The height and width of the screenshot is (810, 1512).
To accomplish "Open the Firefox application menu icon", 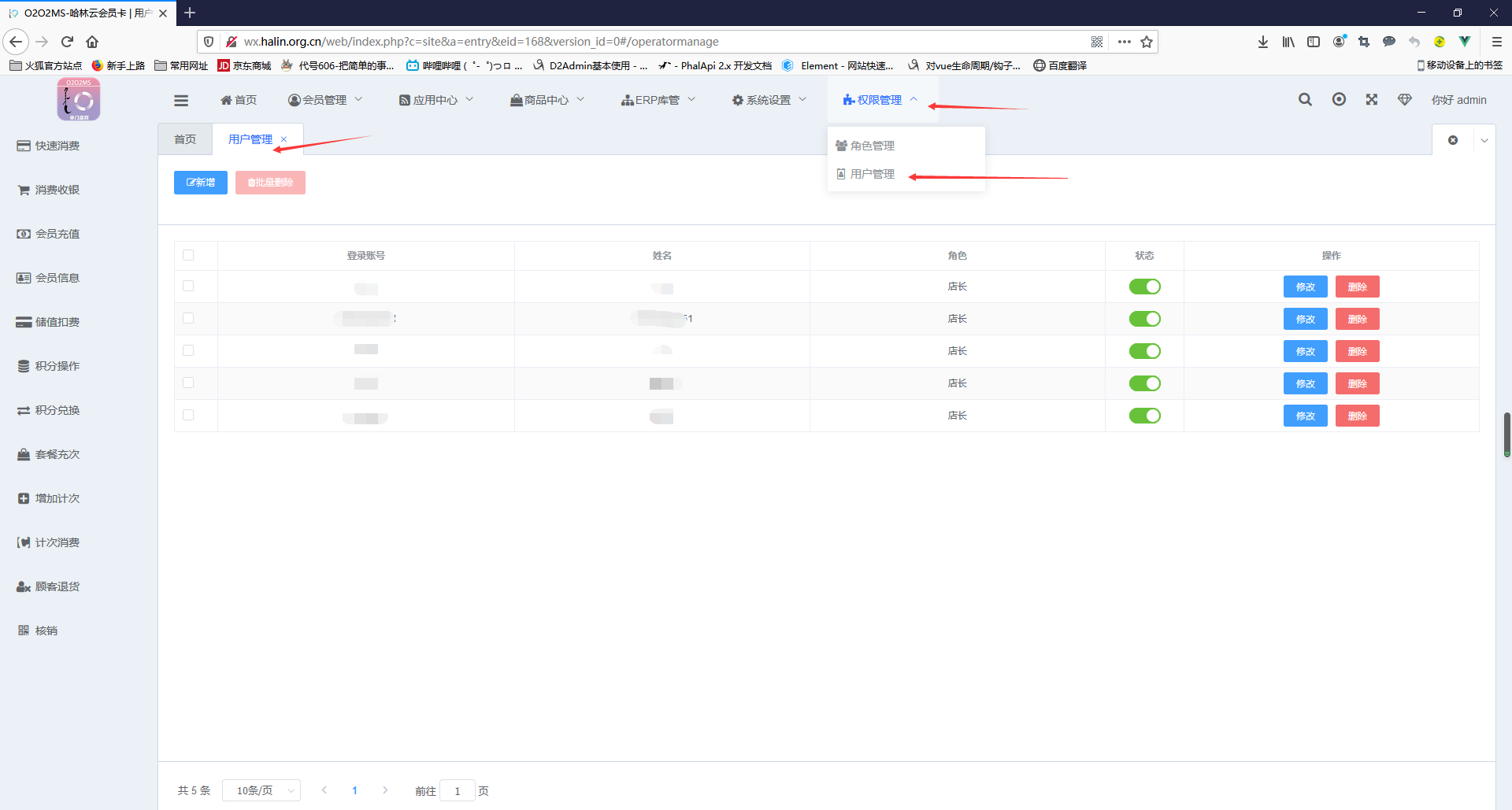I will (x=1497, y=42).
